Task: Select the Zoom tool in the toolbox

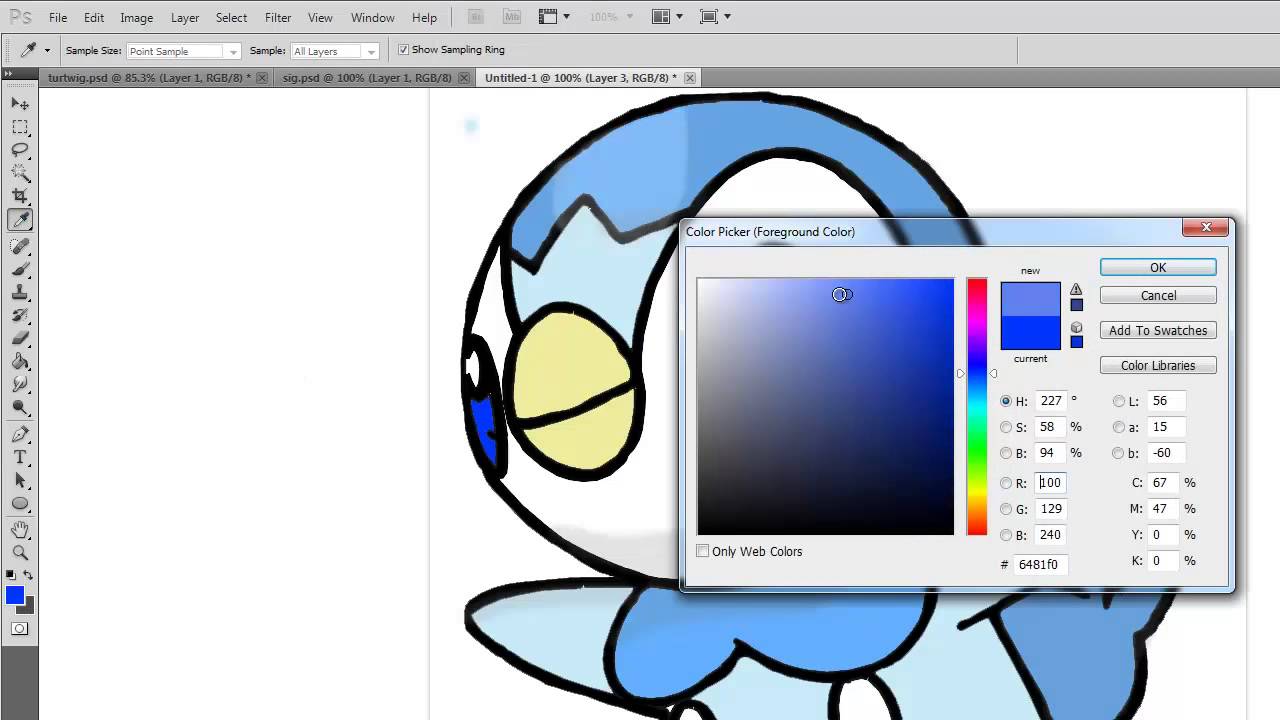Action: coord(20,552)
